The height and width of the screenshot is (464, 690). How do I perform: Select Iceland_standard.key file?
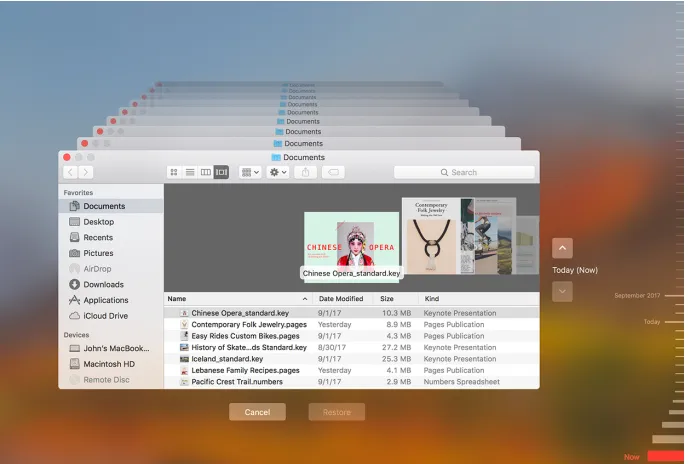[352, 359]
